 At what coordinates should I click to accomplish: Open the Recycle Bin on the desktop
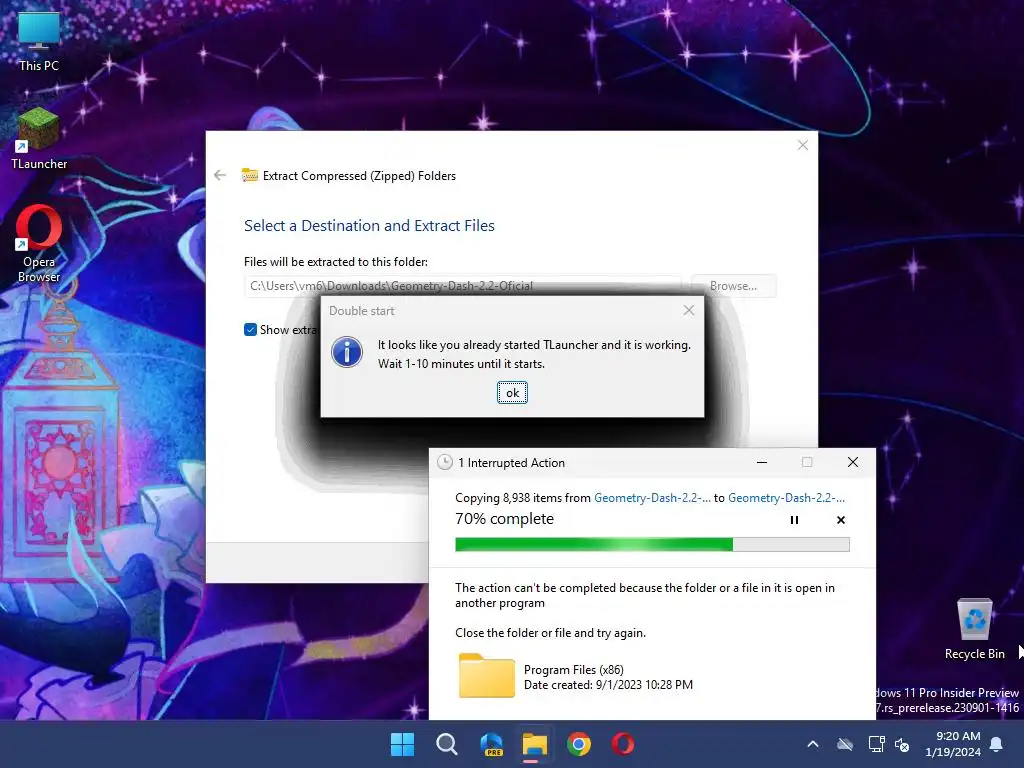tap(974, 628)
